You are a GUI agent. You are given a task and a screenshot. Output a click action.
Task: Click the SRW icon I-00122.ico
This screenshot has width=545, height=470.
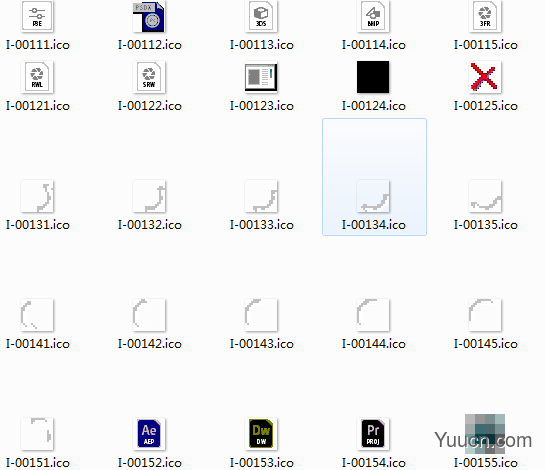pos(149,77)
